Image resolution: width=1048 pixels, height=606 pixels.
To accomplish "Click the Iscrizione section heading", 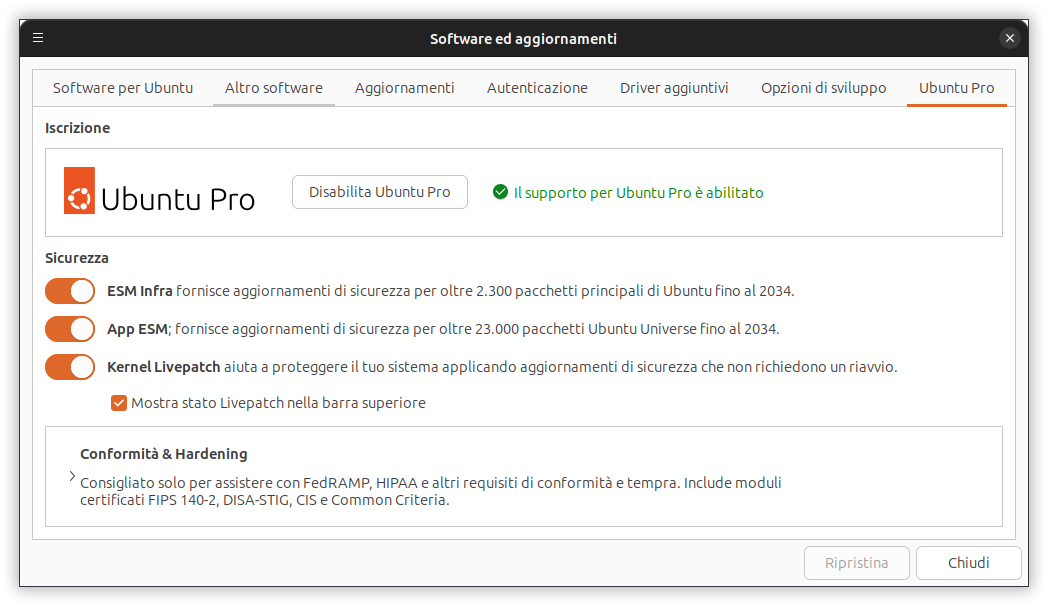I will click(78, 128).
